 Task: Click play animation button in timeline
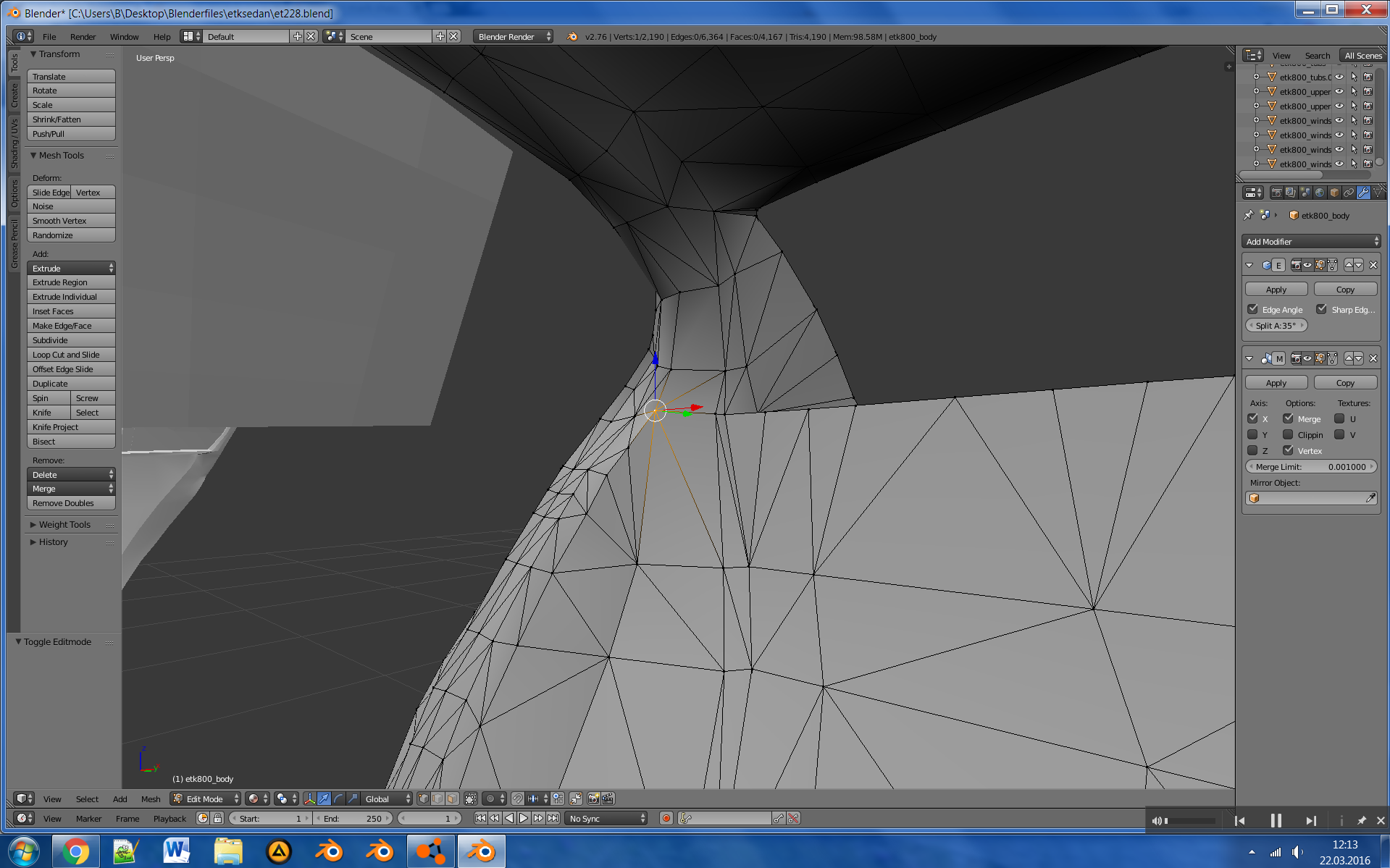524,818
